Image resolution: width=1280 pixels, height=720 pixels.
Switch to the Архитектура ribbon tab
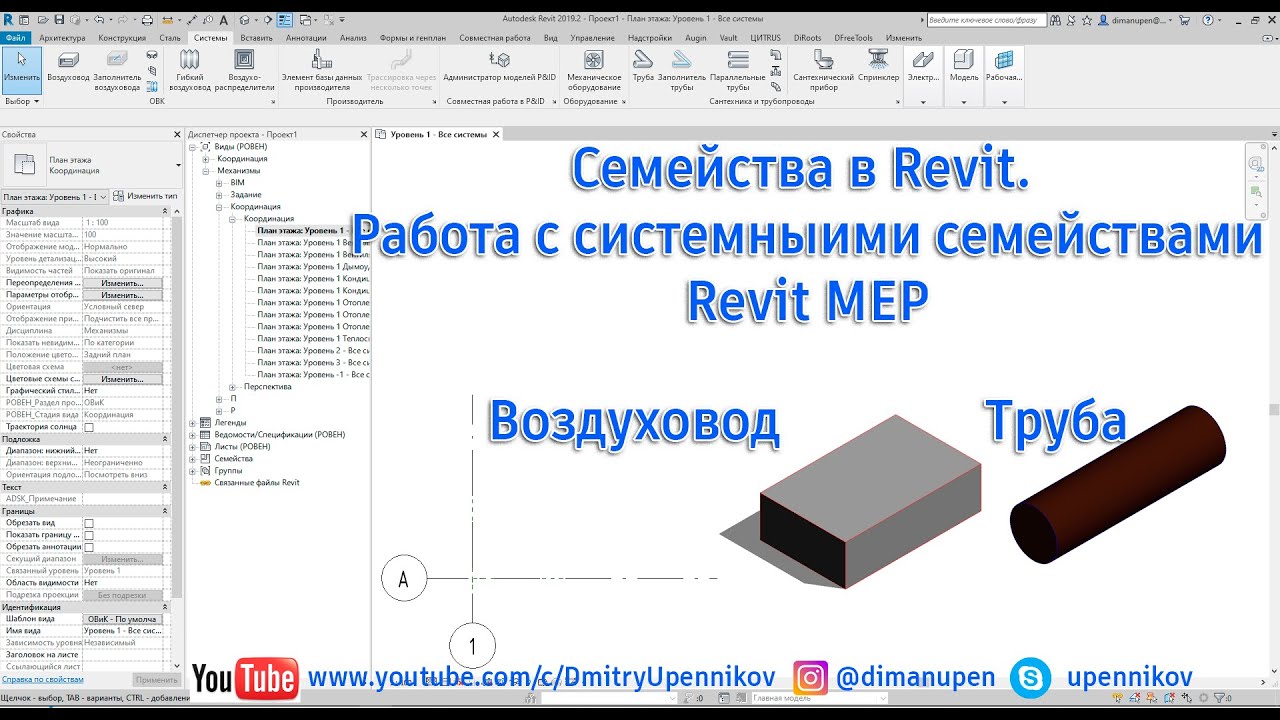(x=62, y=38)
